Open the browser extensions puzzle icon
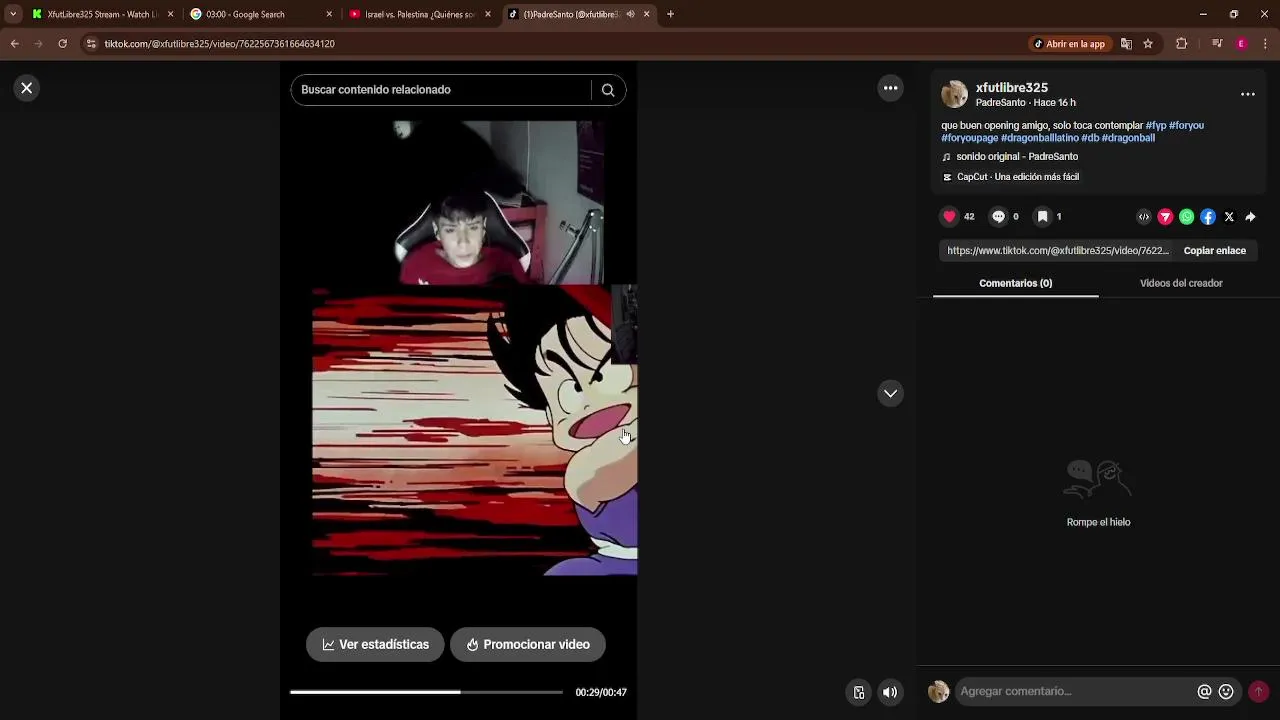This screenshot has height=720, width=1280. click(x=1181, y=44)
